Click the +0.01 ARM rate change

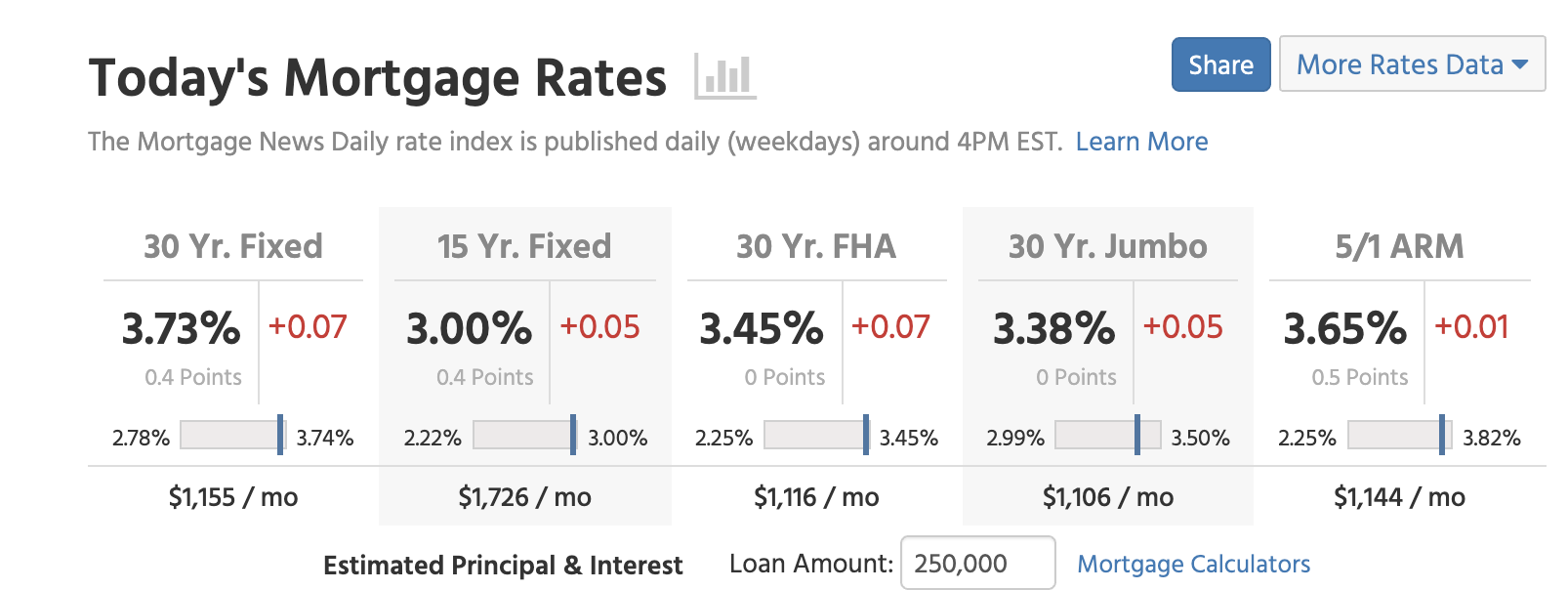[x=1471, y=326]
